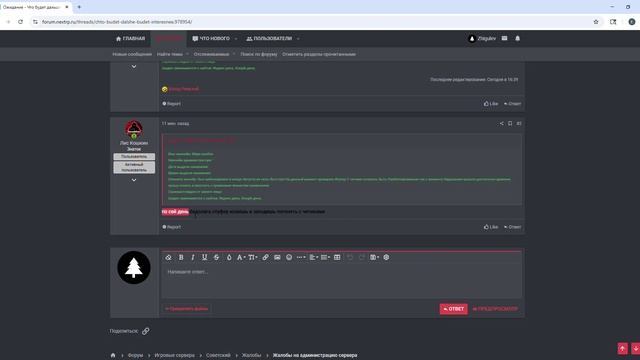Click the new messages sub-navigation link
The image size is (640, 360).
pyautogui.click(x=132, y=54)
